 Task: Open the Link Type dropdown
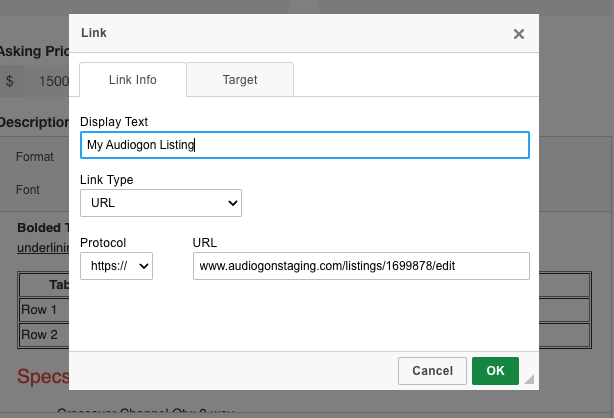[x=161, y=203]
